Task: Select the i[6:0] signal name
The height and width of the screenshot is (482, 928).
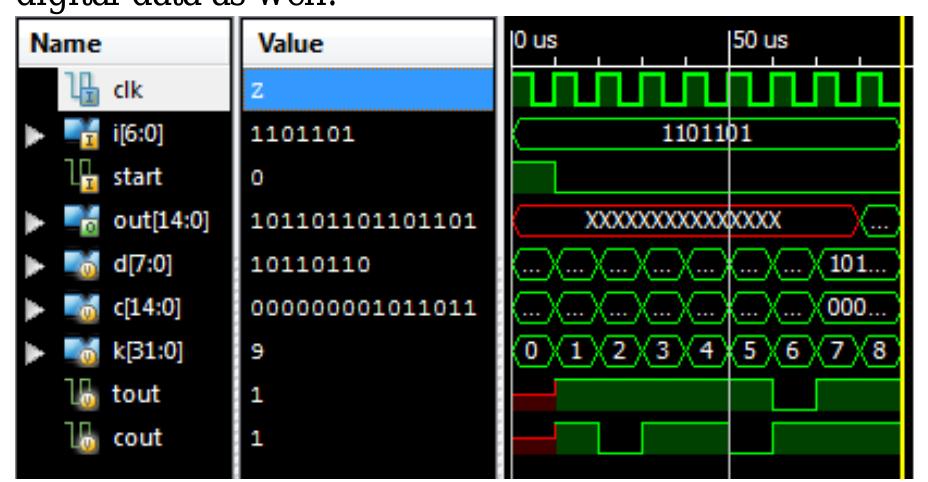Action: point(138,134)
